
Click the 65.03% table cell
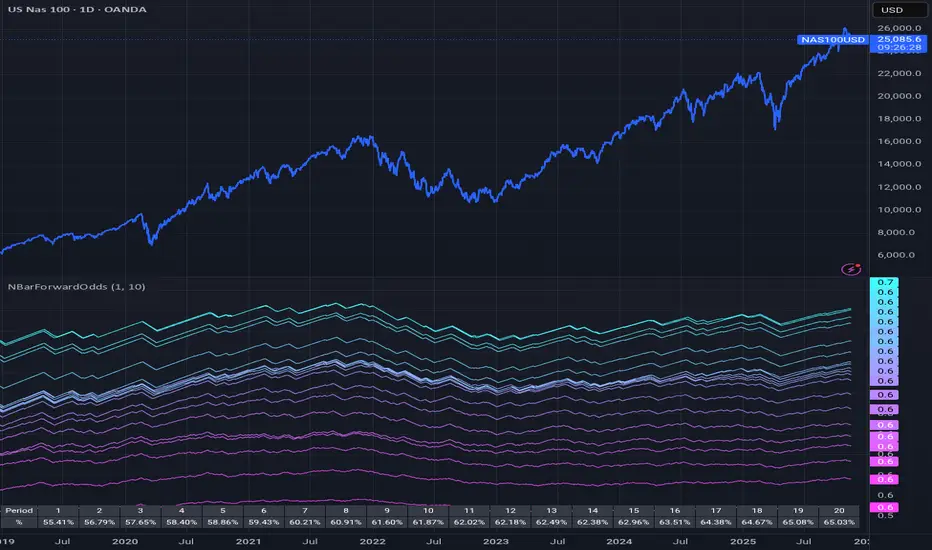839,522
